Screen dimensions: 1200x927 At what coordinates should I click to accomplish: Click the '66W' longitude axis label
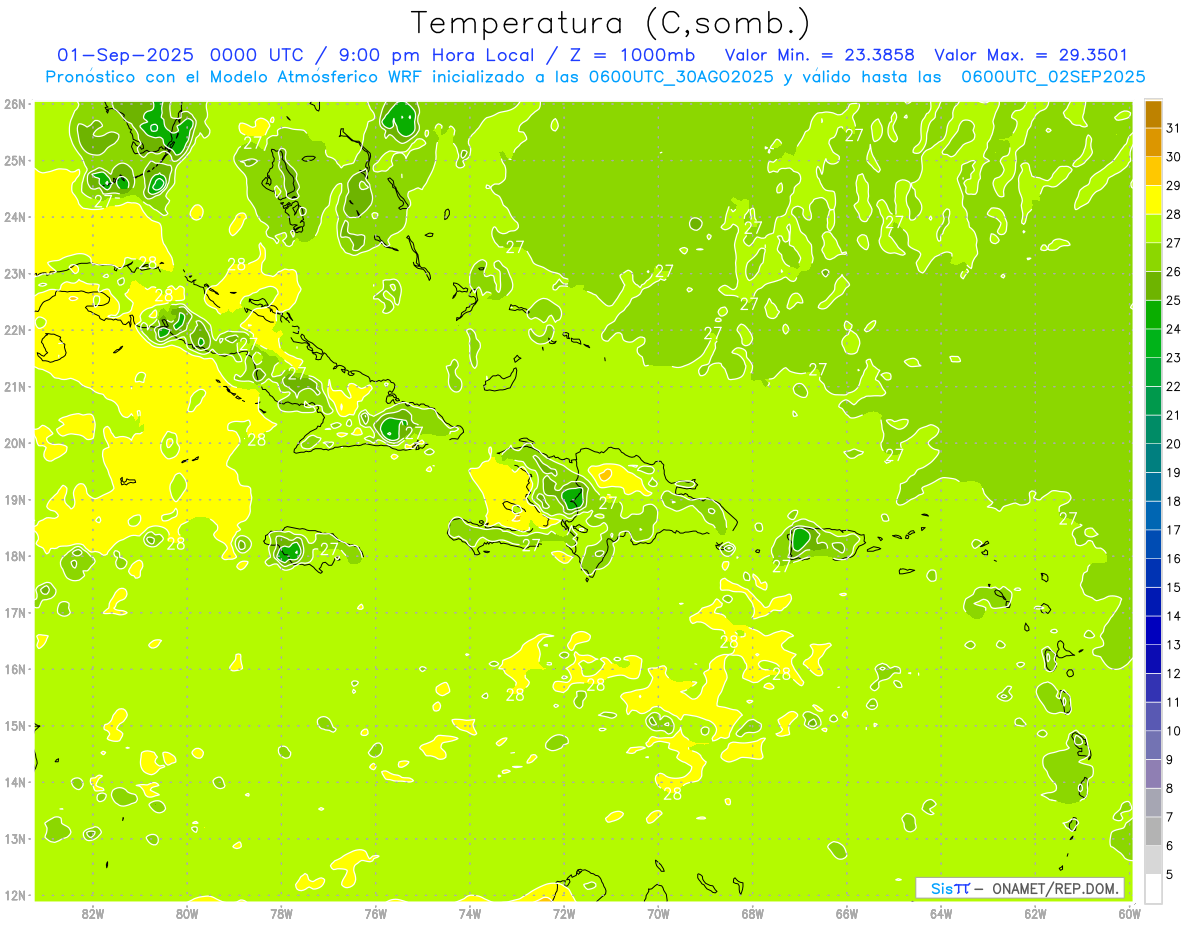(847, 913)
